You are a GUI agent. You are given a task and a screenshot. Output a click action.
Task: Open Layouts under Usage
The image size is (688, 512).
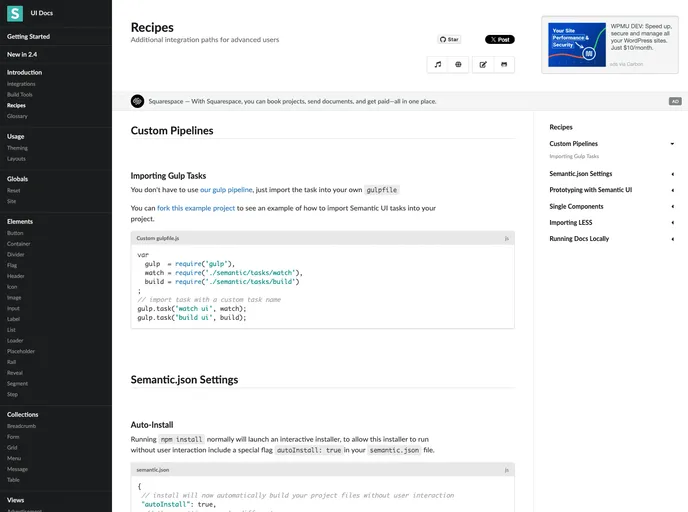[16, 159]
